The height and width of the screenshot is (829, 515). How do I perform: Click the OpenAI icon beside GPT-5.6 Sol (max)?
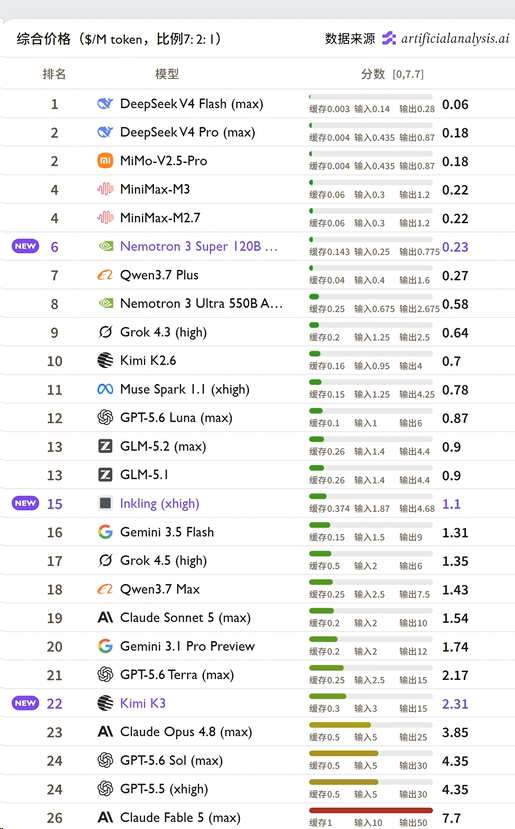pyautogui.click(x=105, y=760)
